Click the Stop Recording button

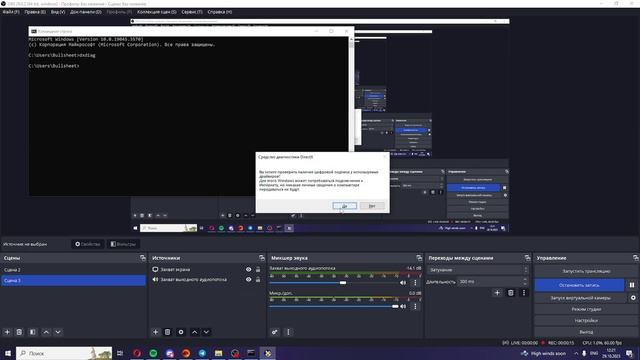click(579, 285)
